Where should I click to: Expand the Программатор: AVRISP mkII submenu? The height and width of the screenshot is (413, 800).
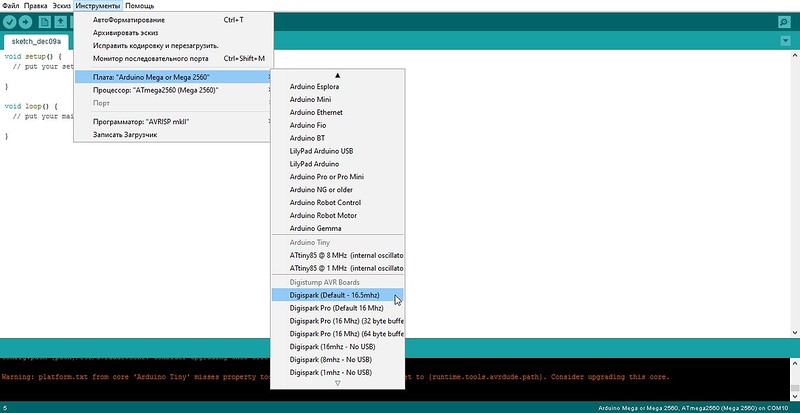(172, 122)
